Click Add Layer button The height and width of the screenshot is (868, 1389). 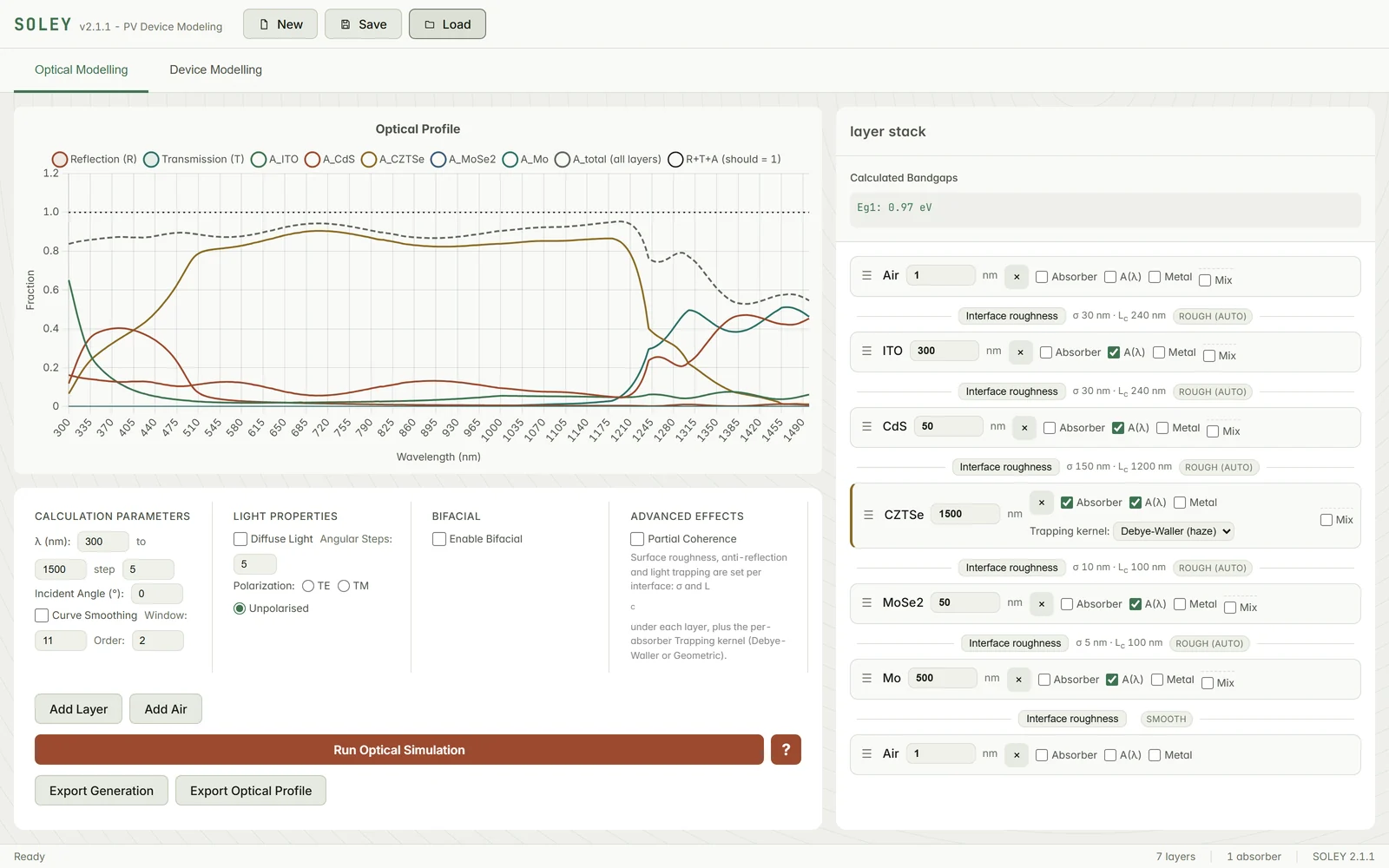click(x=78, y=709)
